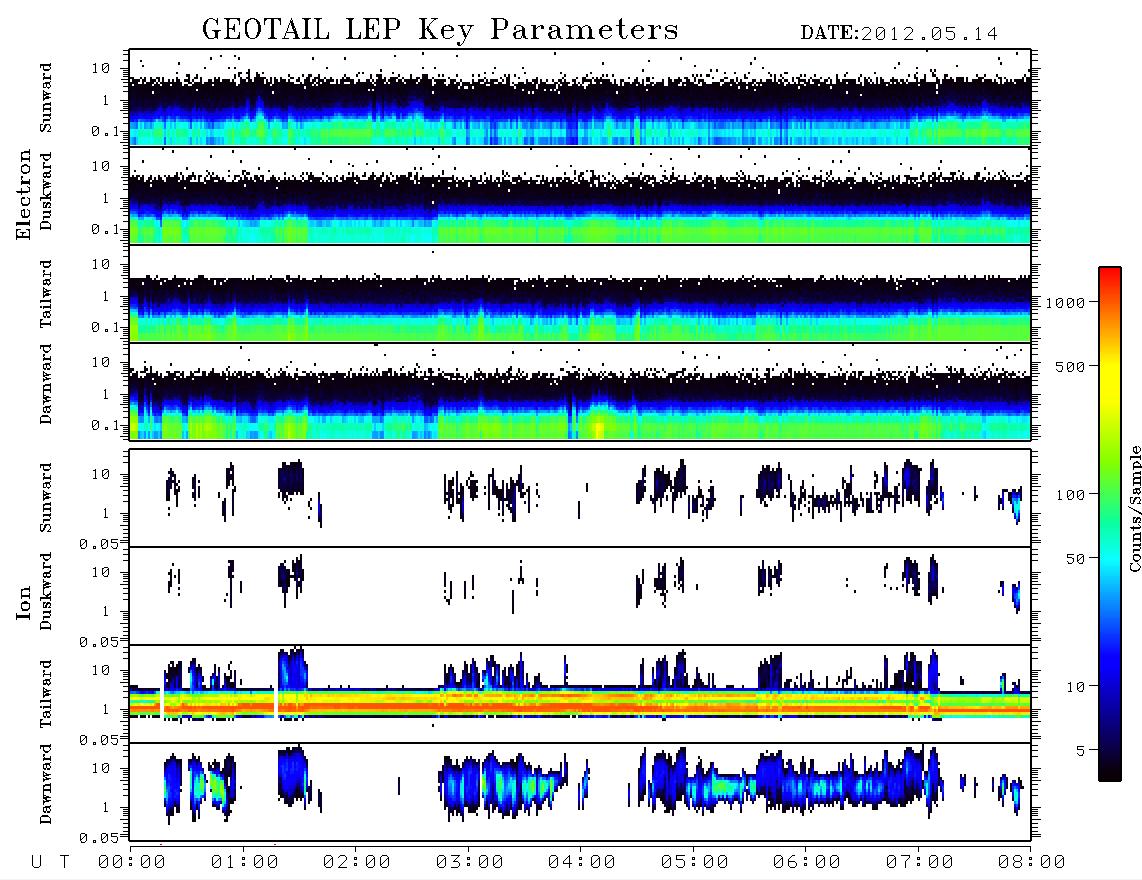The image size is (1142, 880).
Task: Click the "1" tick of Electron Duskward panel
Action: (105, 198)
